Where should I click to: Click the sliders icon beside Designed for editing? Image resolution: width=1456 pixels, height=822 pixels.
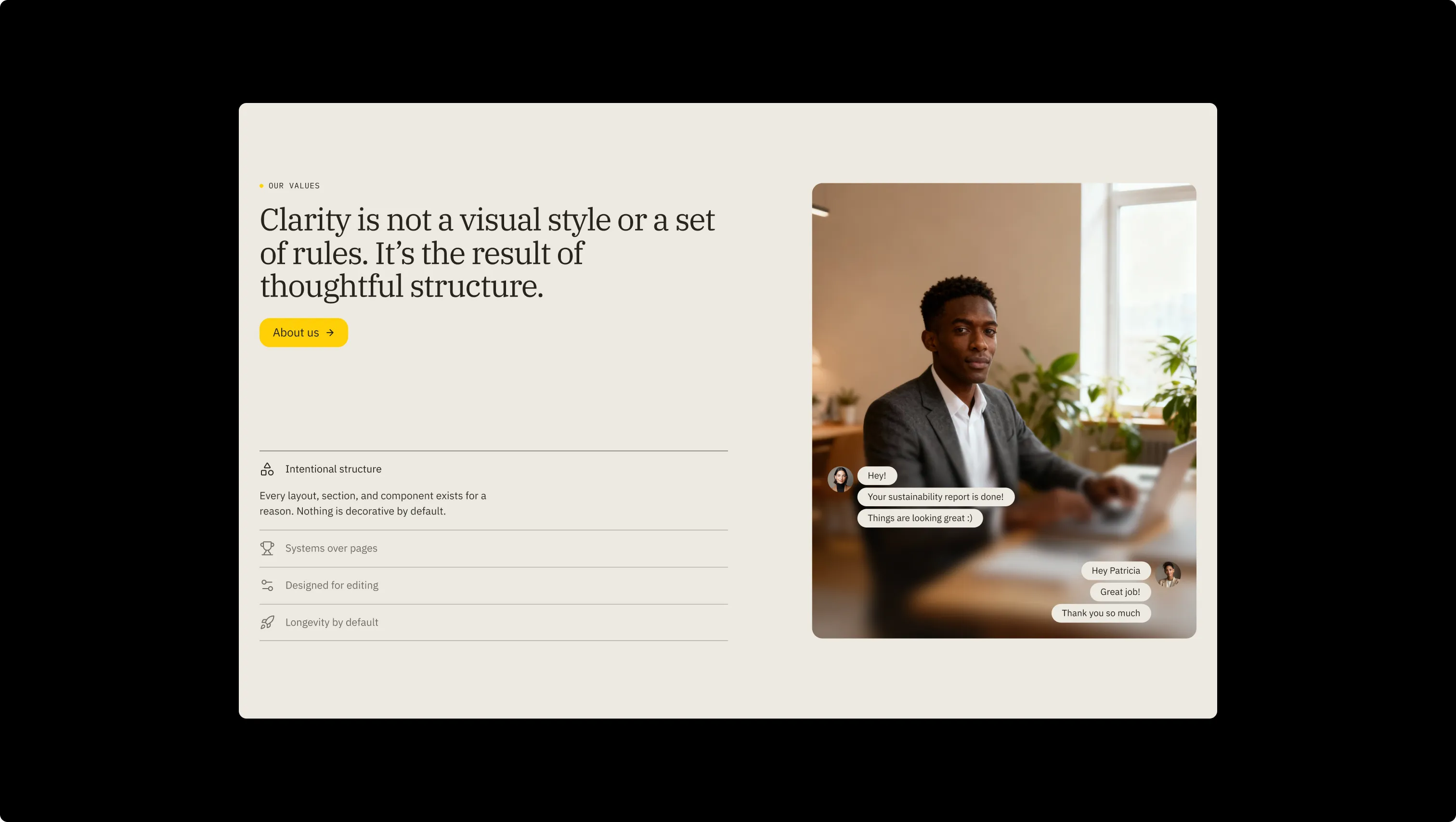coord(267,585)
